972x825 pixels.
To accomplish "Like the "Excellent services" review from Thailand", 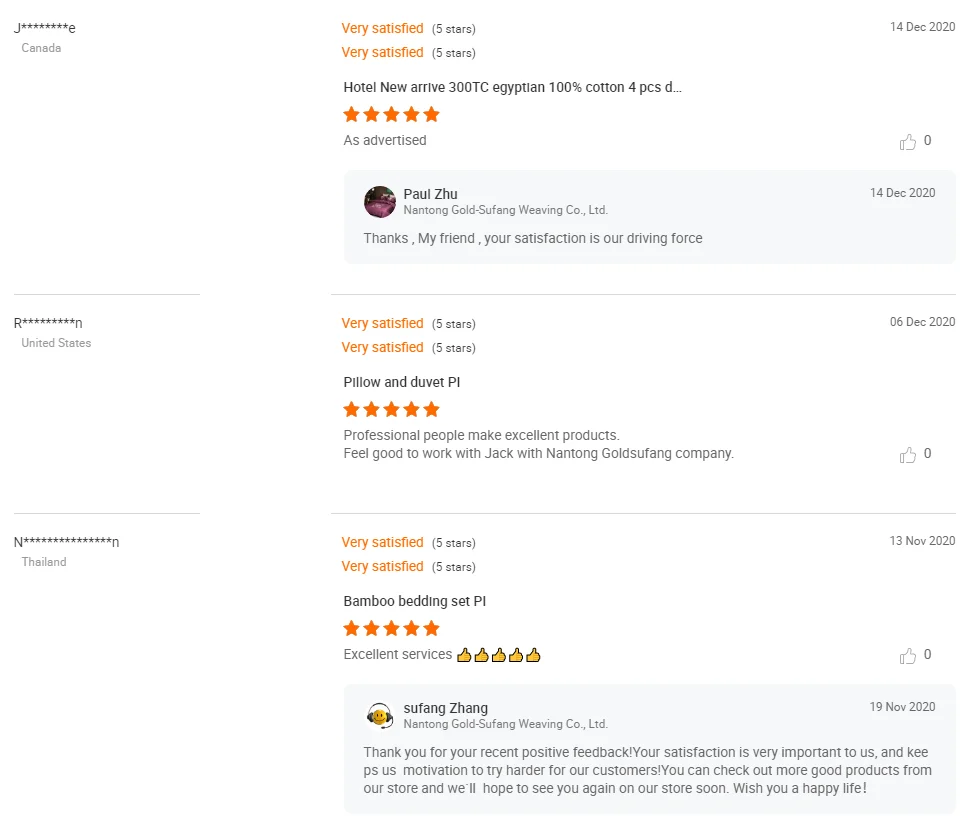I will click(x=908, y=656).
